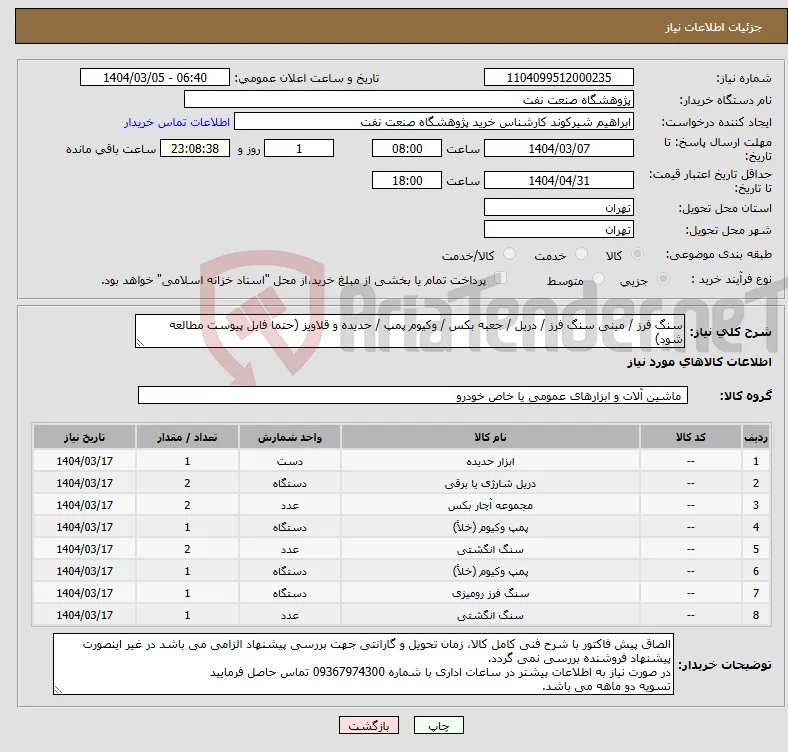Click the کد کالا column header

691,437
